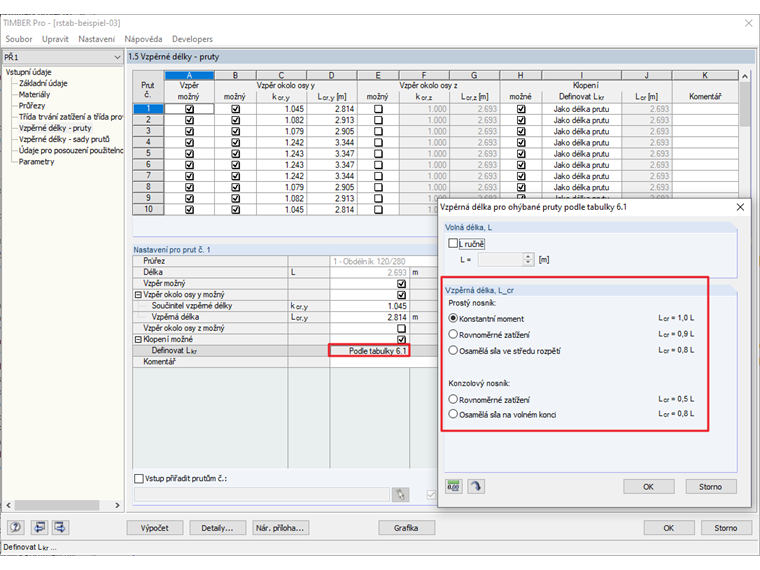Cancel the dialog with its Storno button
This screenshot has height=570, width=760.
(711, 487)
